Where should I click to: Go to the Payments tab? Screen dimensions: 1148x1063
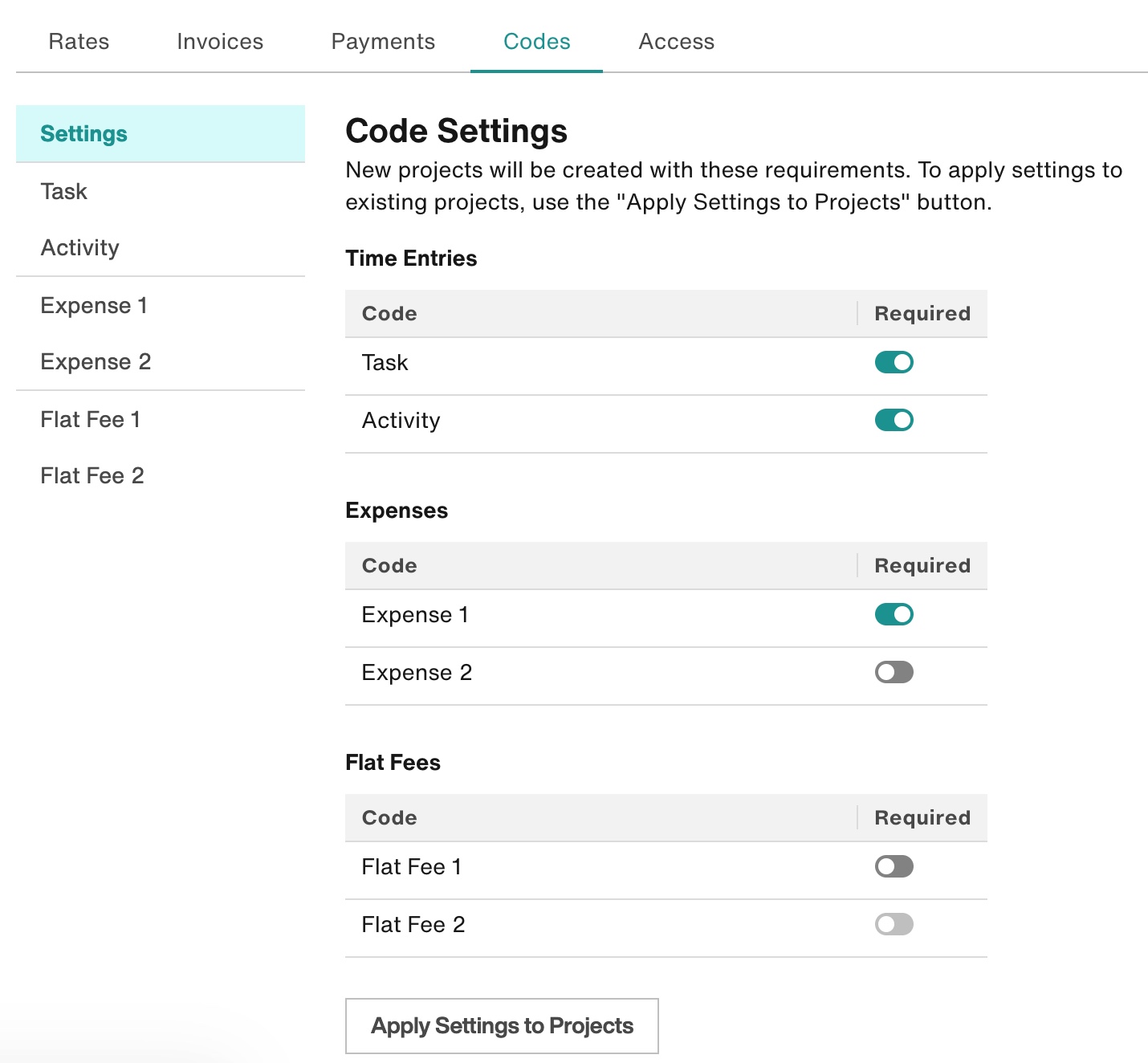pos(384,41)
